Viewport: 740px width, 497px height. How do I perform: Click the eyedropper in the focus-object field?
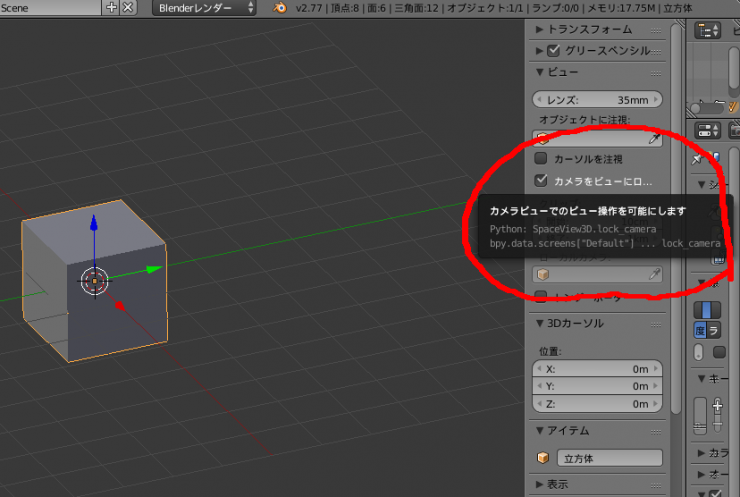[655, 139]
